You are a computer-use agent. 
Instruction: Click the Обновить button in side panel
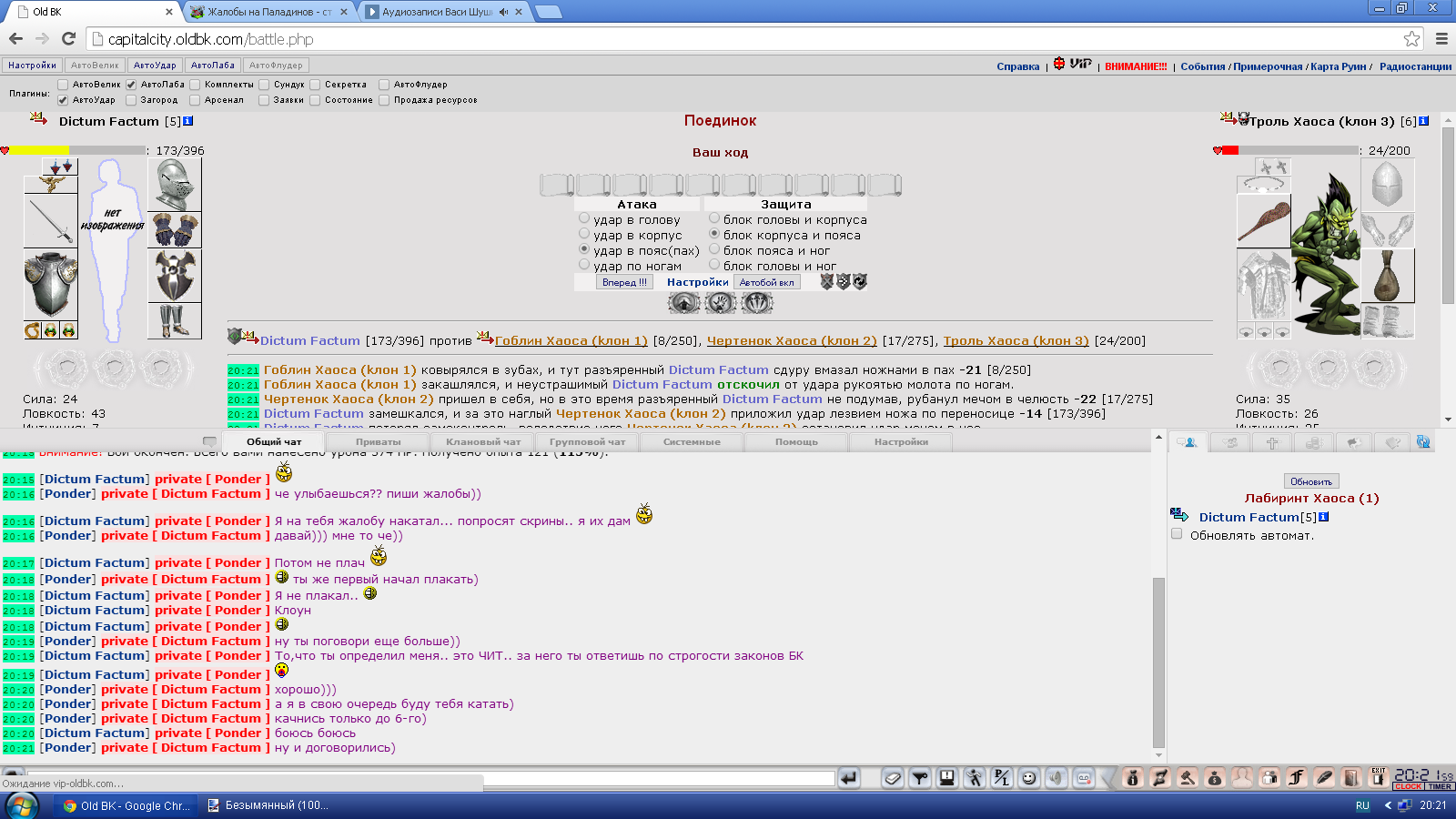[1311, 481]
